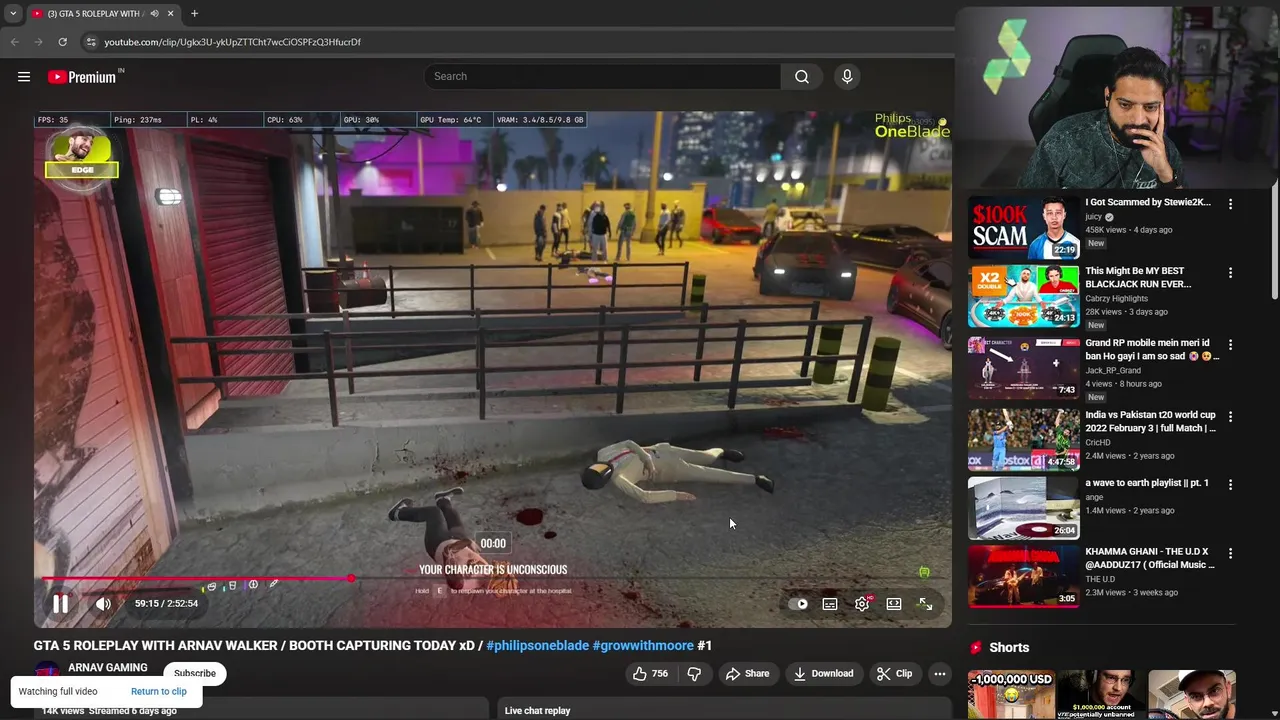This screenshot has height=720, width=1280.
Task: Click the ARNAV GAMING channel avatar
Action: point(47,674)
